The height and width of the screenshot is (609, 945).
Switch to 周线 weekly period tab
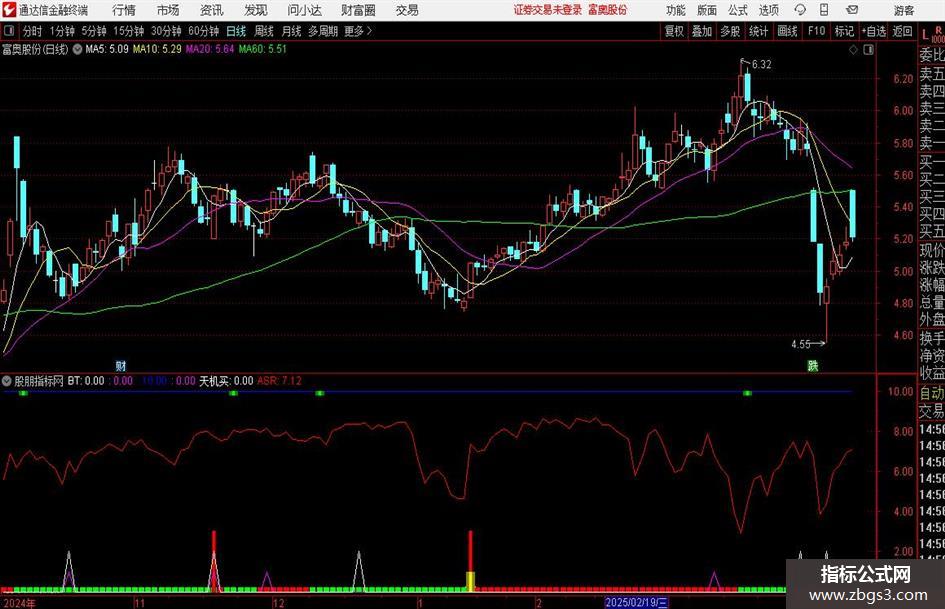tap(264, 31)
